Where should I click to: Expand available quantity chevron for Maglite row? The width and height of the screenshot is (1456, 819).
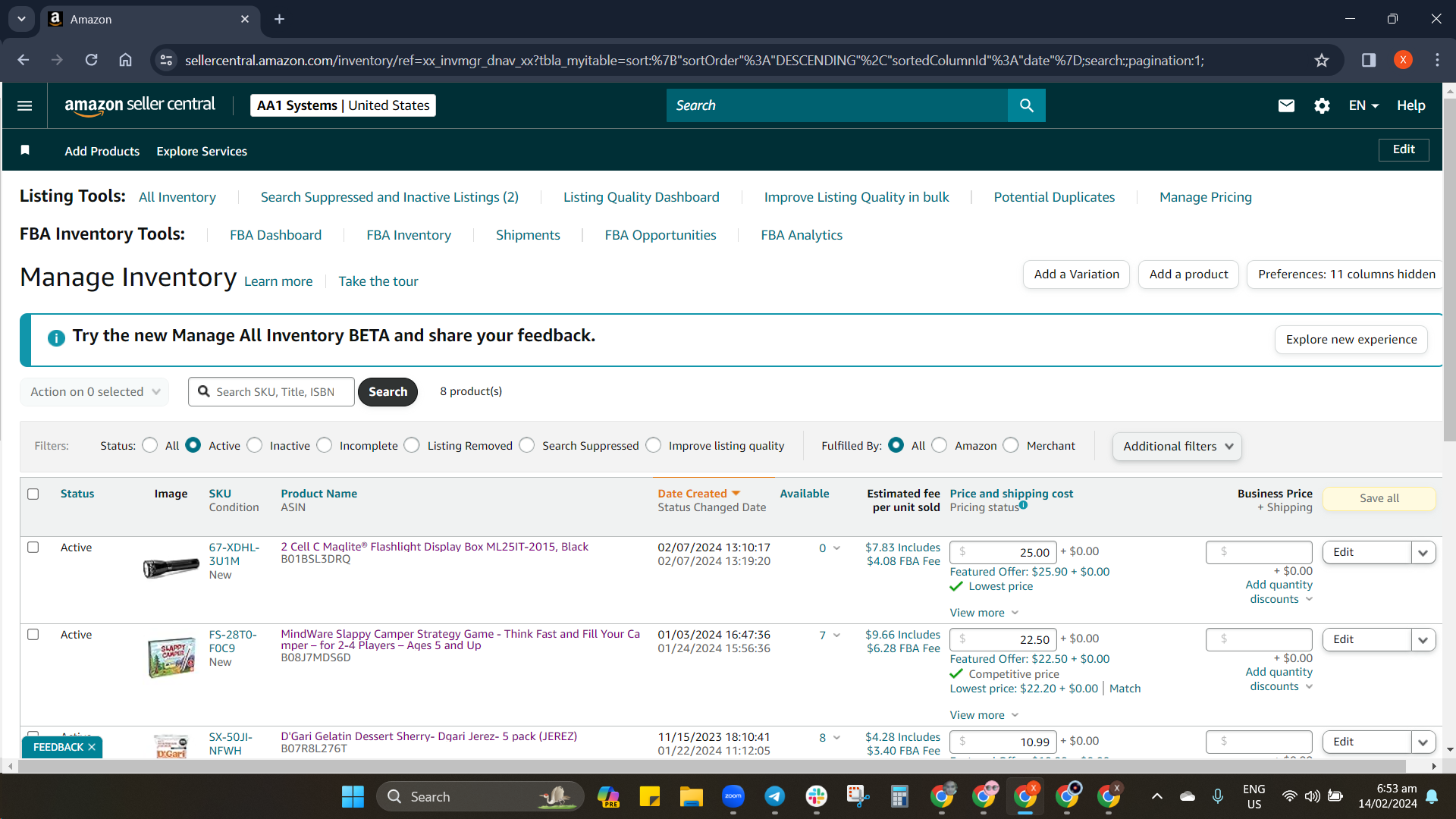pyautogui.click(x=836, y=548)
